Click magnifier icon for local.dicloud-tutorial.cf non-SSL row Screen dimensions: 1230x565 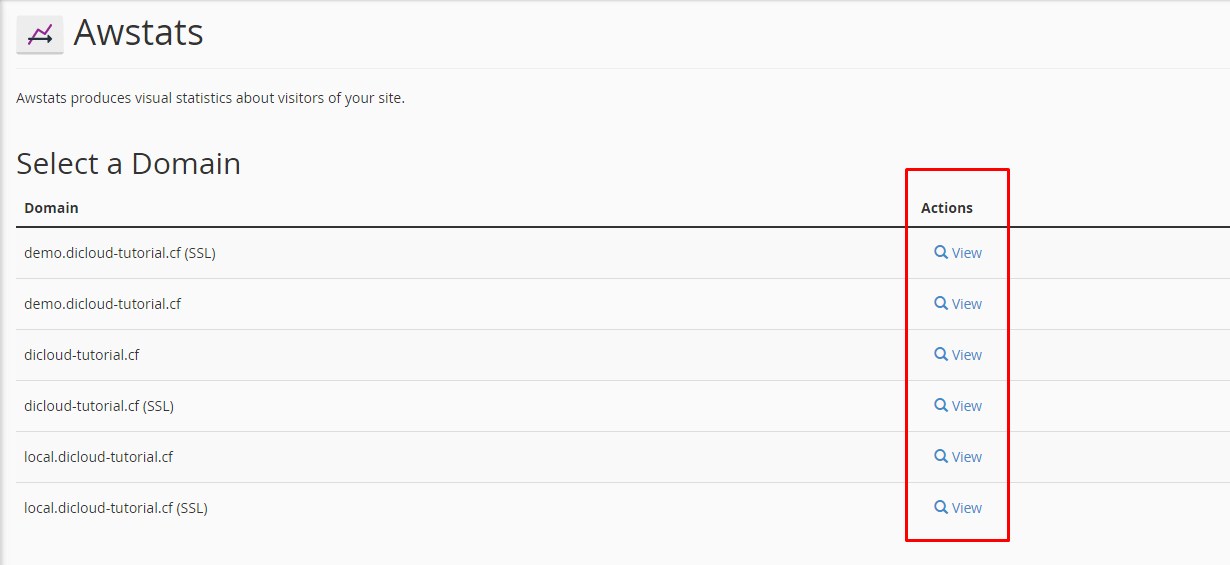941,456
